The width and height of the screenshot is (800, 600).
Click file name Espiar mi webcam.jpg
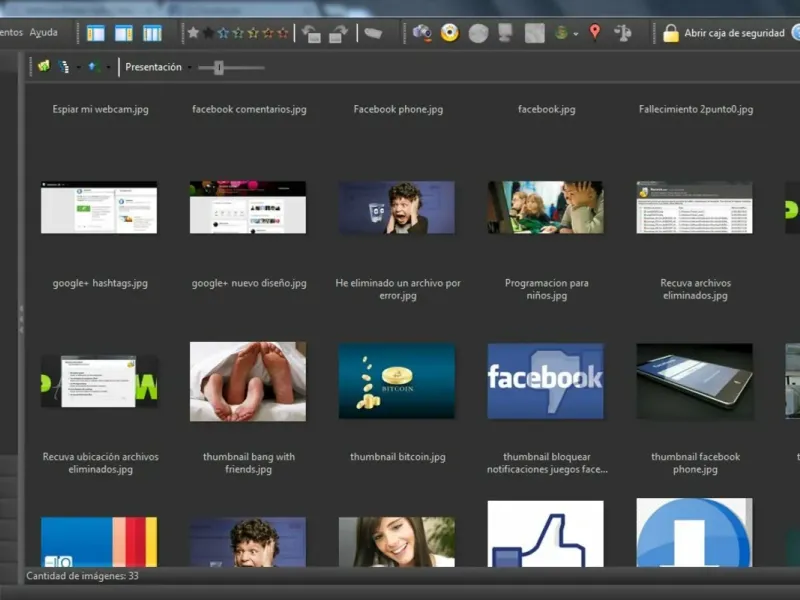click(x=101, y=109)
